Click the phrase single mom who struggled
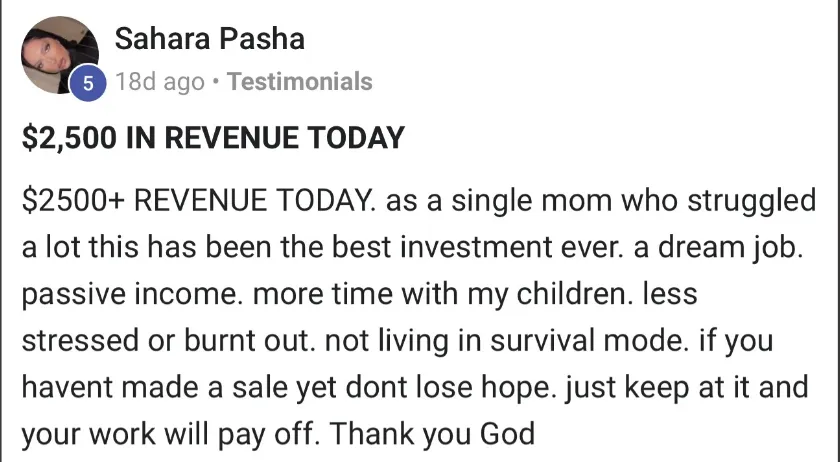840x462 pixels. (633, 202)
